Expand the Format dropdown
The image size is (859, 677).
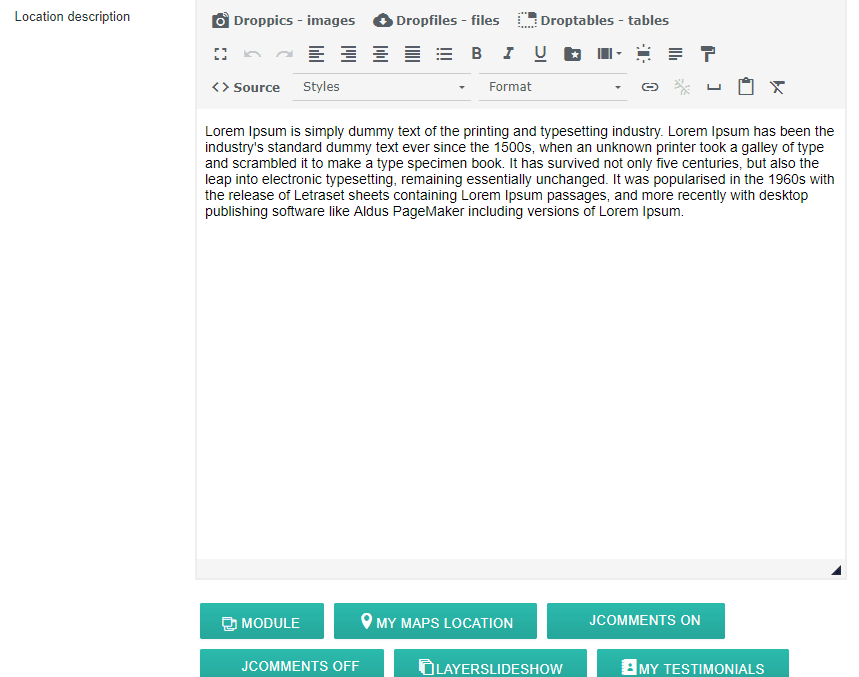tap(553, 87)
